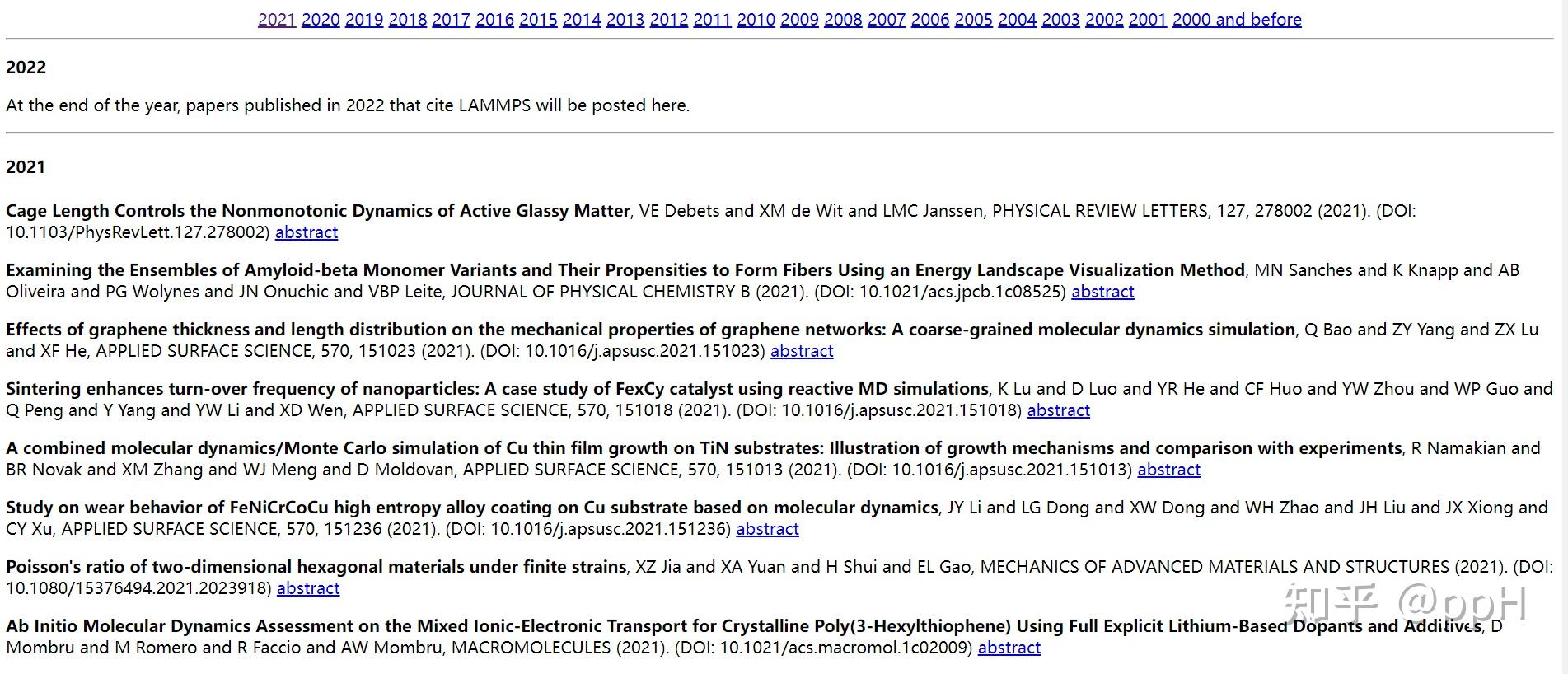This screenshot has width=1568, height=674.
Task: Click the 2009 year link
Action: [x=800, y=20]
